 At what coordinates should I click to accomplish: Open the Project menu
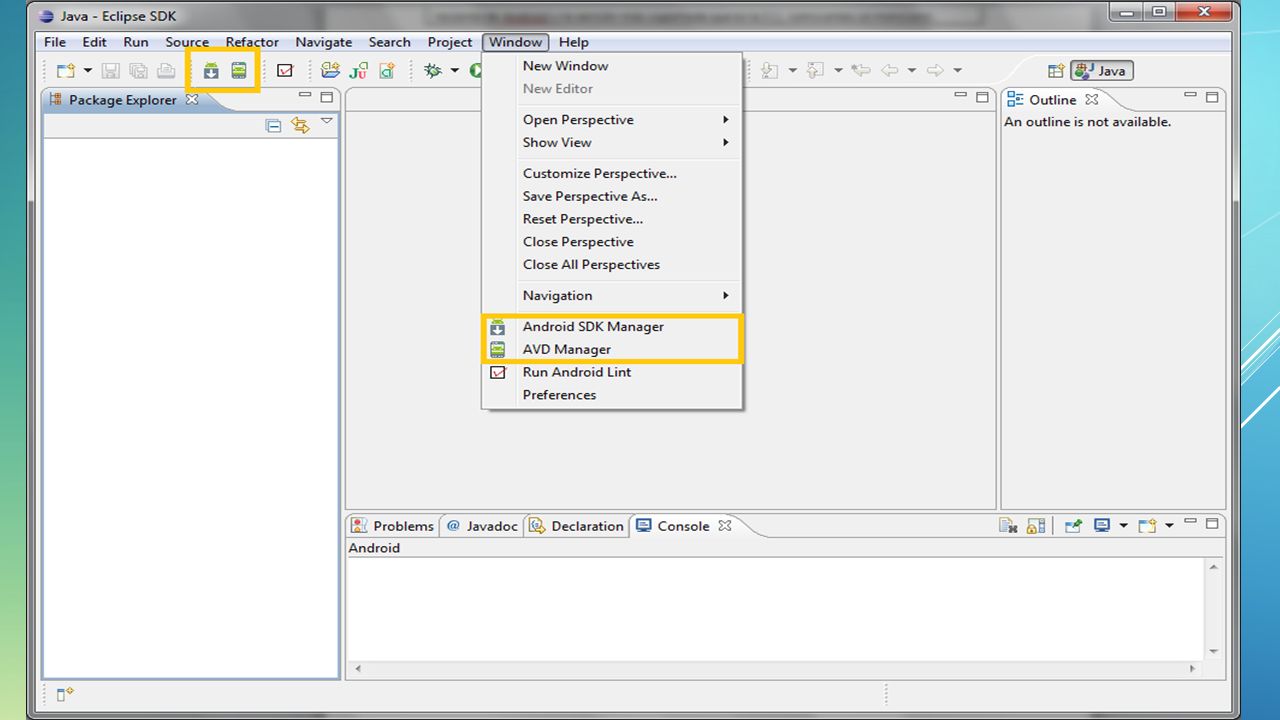coord(450,42)
